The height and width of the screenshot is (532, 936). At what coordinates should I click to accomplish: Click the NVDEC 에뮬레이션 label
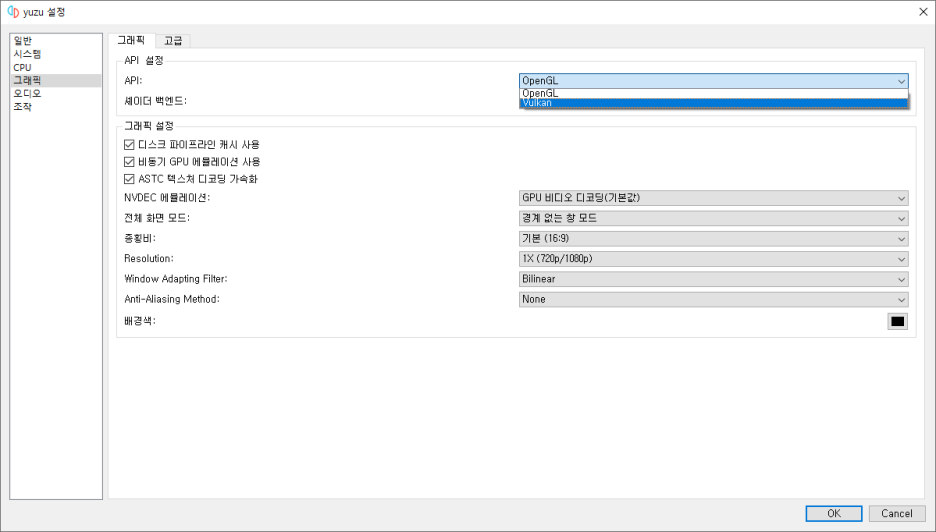[167, 198]
